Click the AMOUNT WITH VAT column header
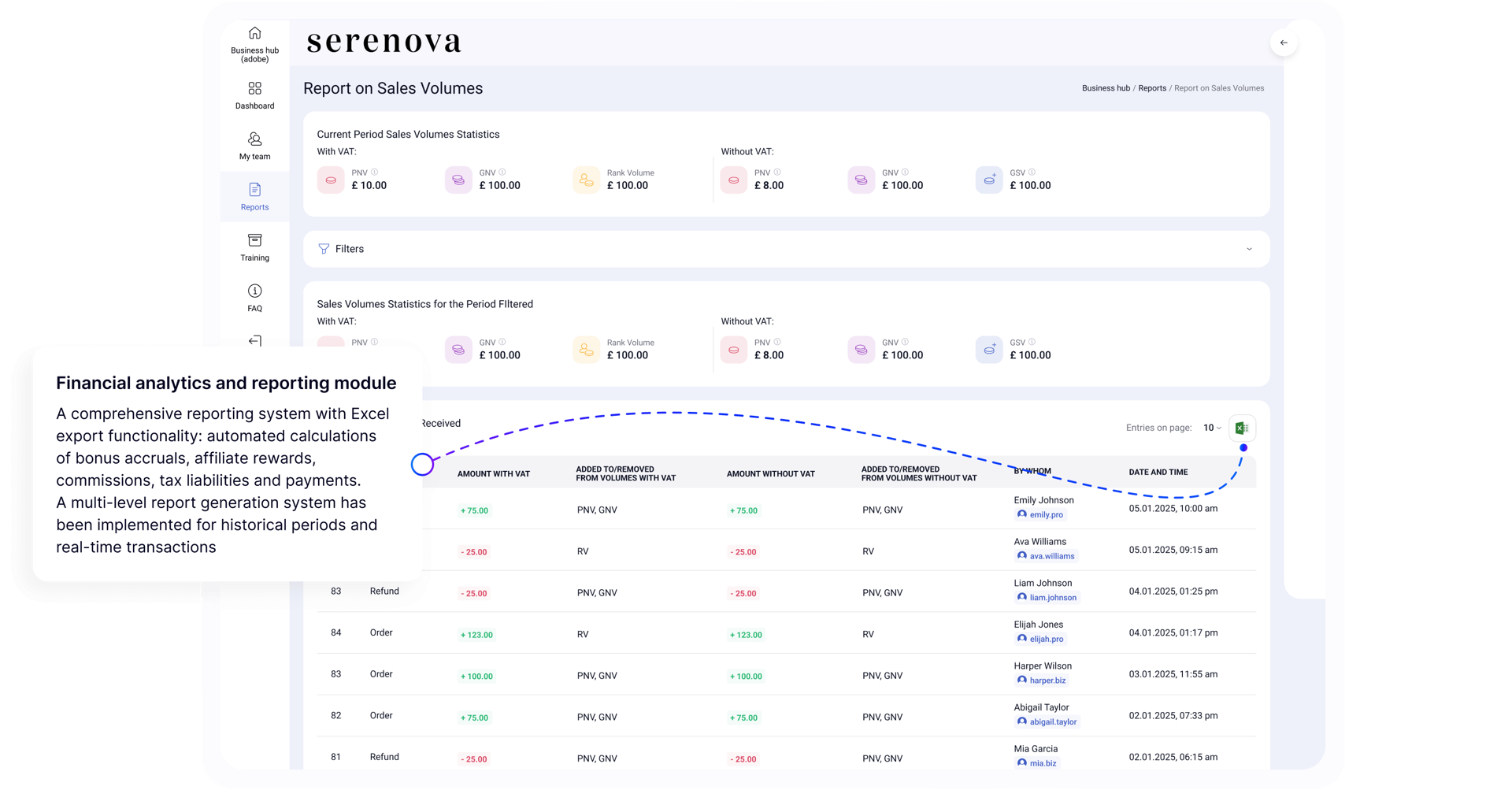The width and height of the screenshot is (1512, 801). [x=494, y=474]
